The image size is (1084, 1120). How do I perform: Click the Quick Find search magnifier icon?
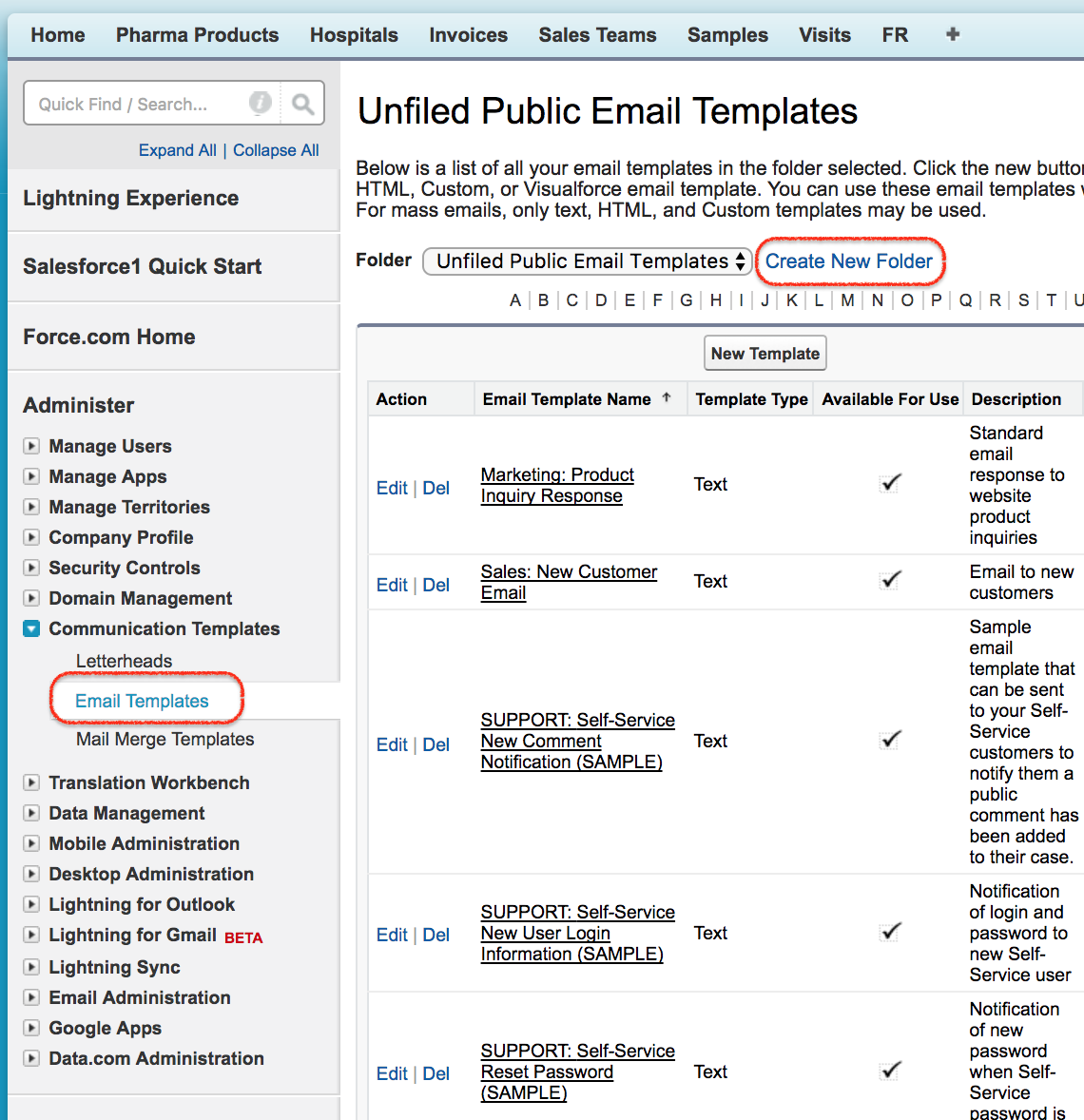coord(303,105)
